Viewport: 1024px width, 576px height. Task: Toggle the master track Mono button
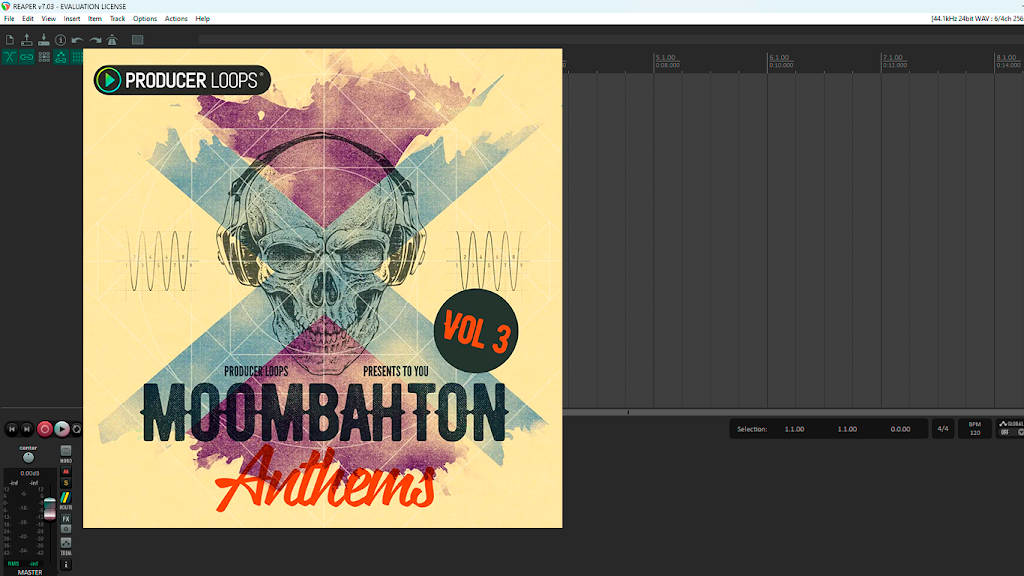[66, 451]
